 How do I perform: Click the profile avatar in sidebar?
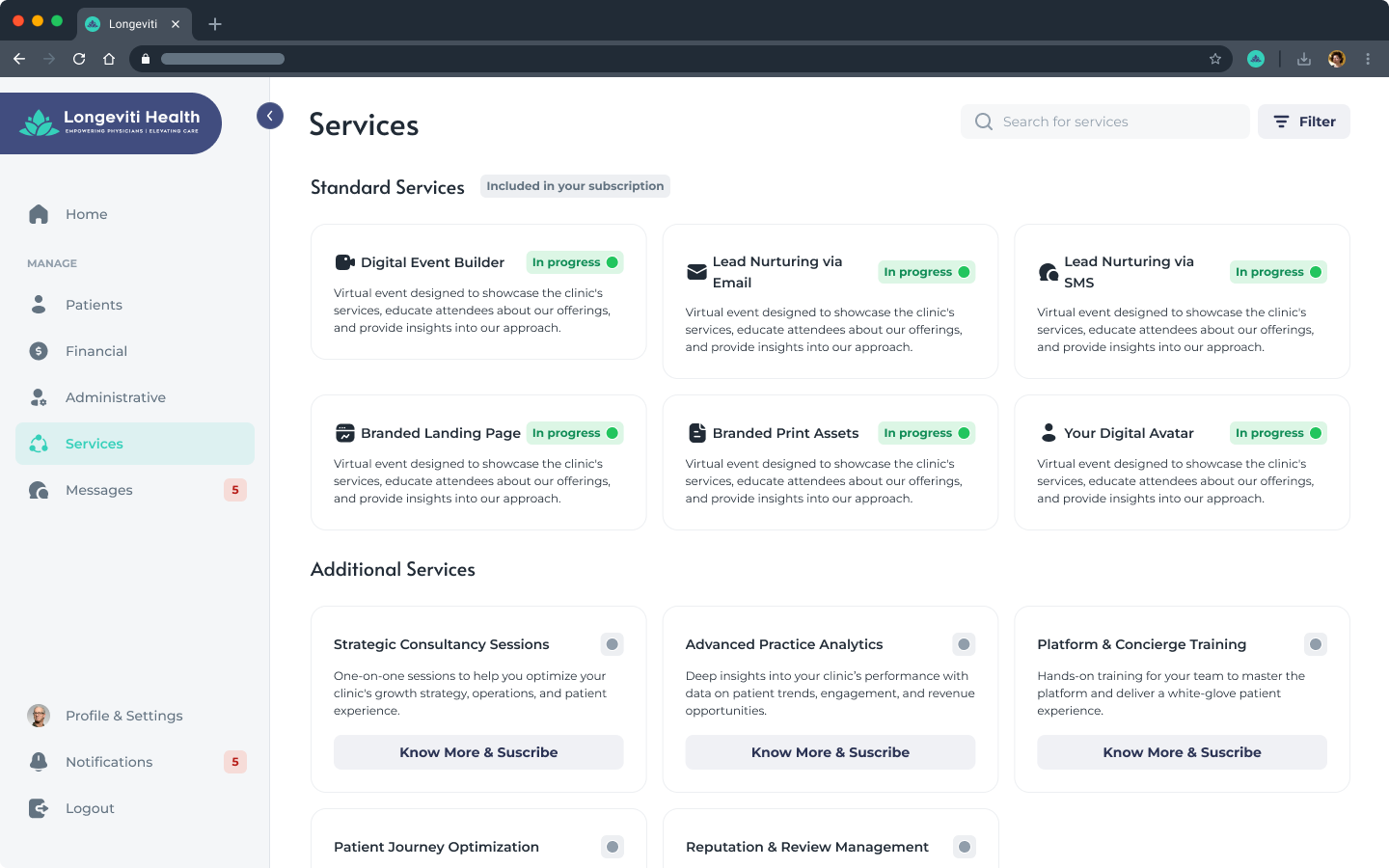(x=39, y=716)
